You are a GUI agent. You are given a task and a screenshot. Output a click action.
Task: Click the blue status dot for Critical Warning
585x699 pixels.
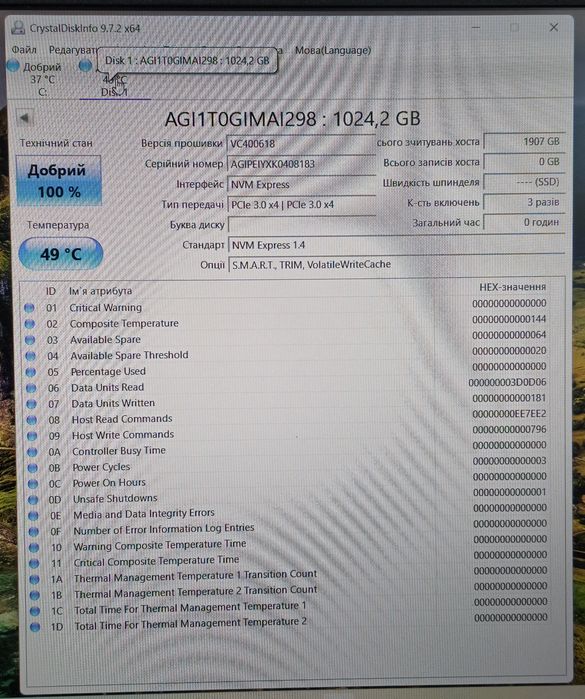click(x=29, y=308)
